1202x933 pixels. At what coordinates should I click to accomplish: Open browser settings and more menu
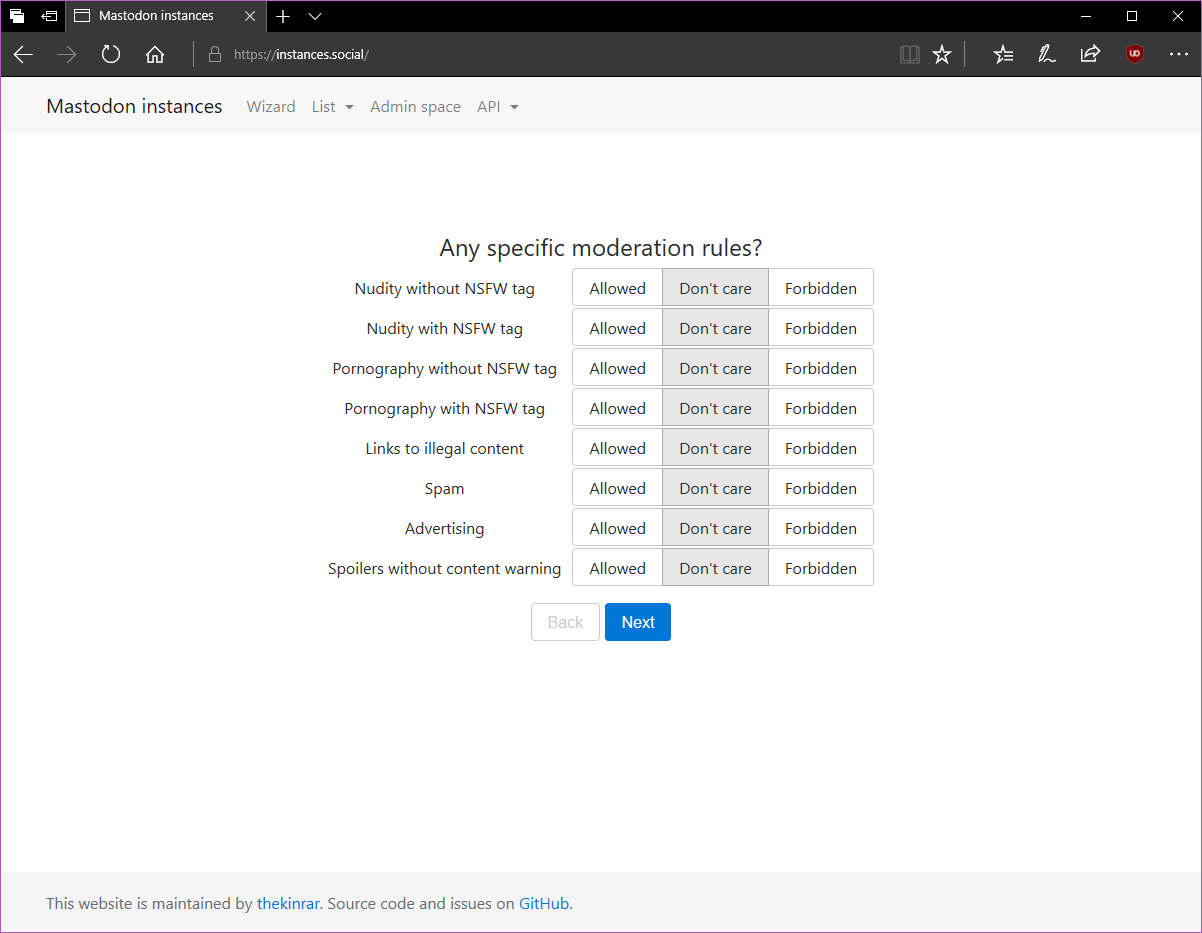[x=1179, y=55]
